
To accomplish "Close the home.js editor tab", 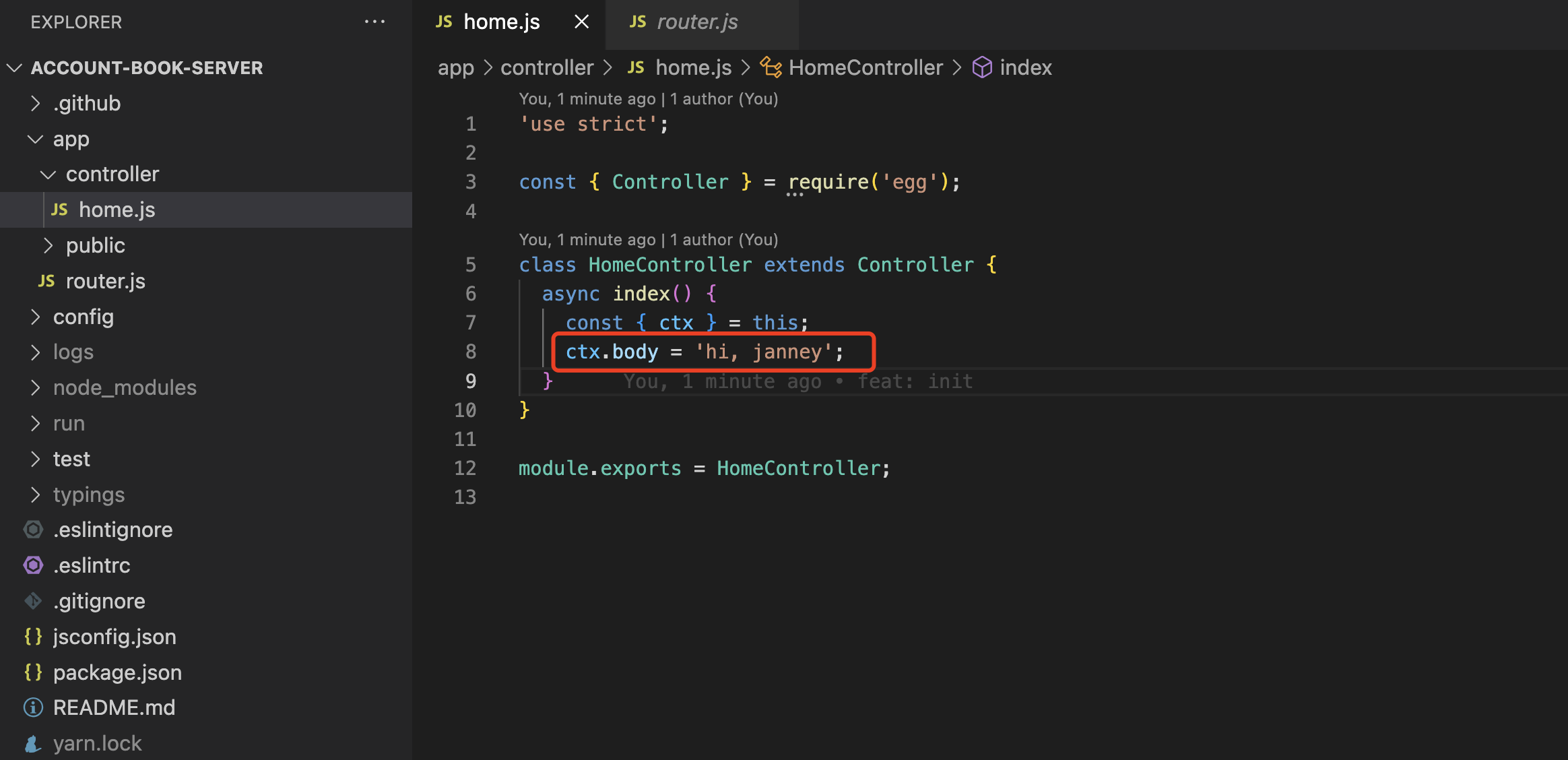I will 581,22.
